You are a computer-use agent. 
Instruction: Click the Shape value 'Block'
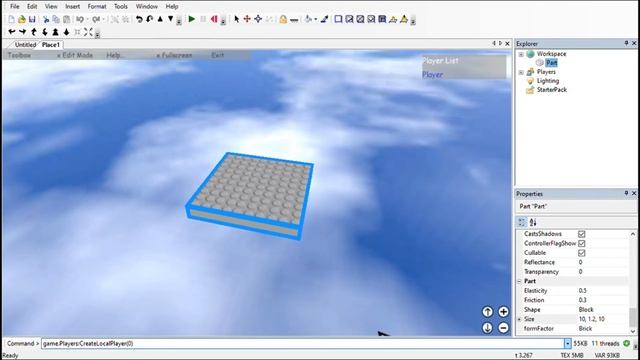[586, 310]
